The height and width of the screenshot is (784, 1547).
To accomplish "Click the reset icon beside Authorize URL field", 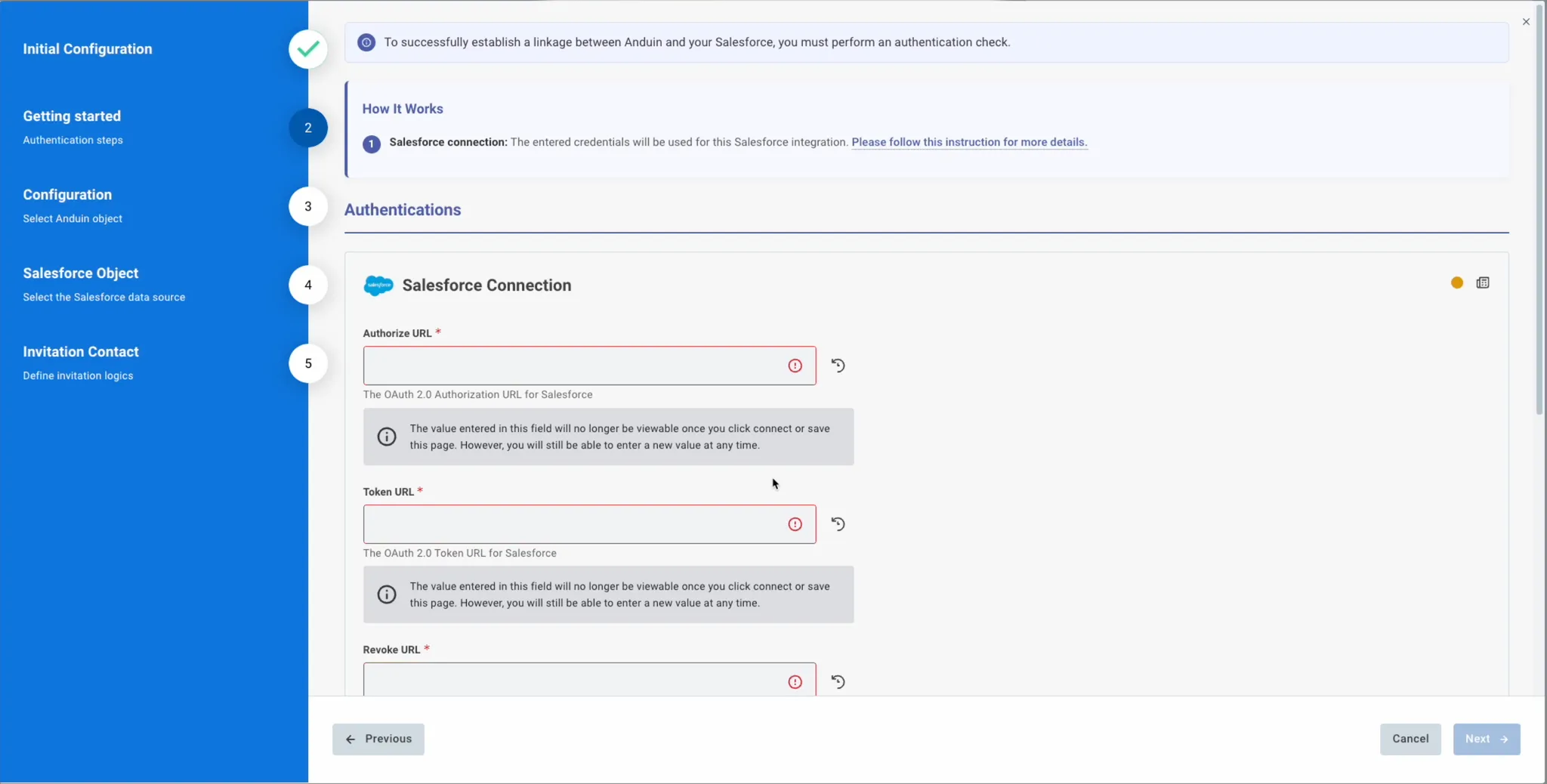I will 838,366.
